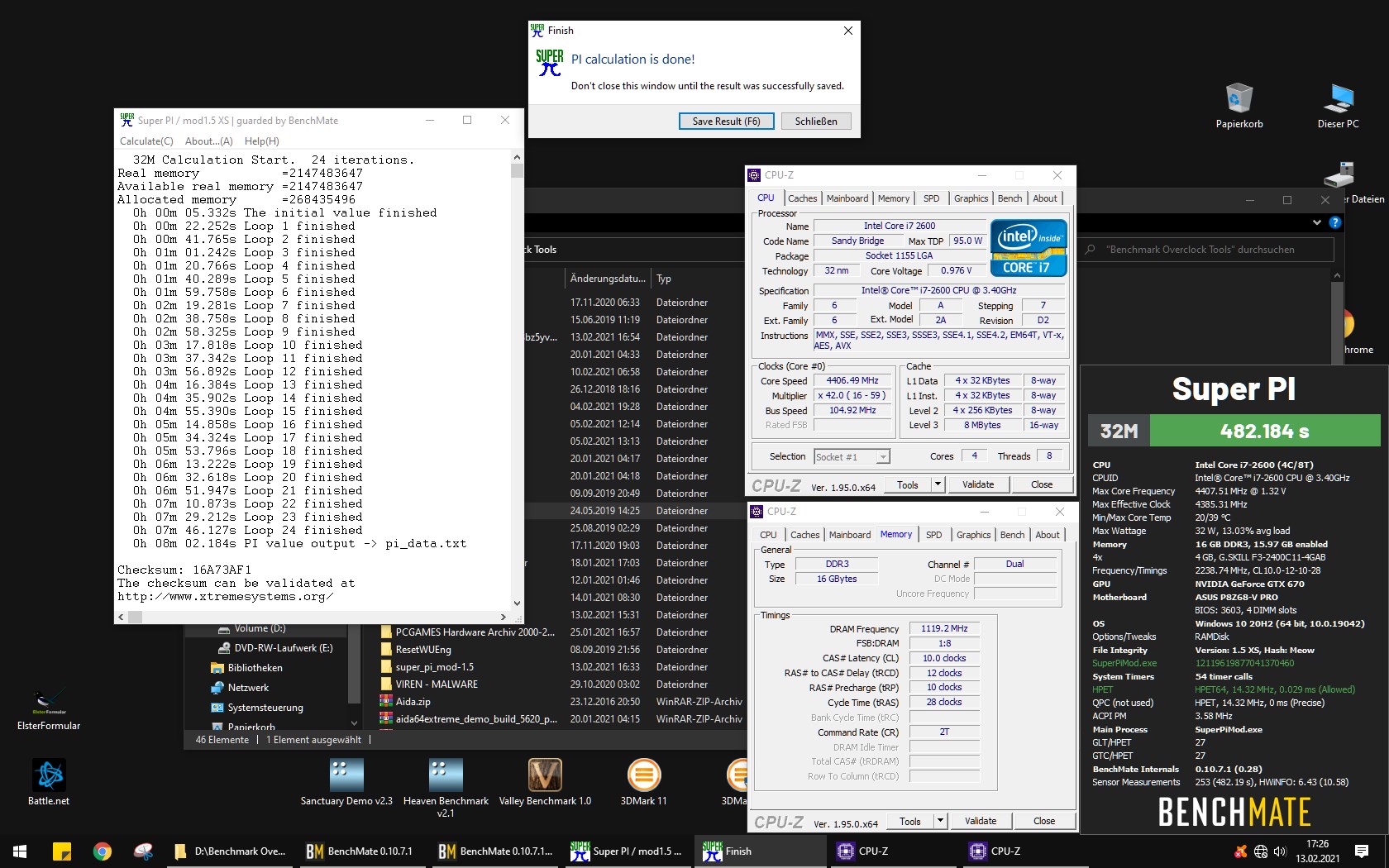Viewport: 1389px width, 868px height.
Task: Sort by the Typ column header
Action: point(663,279)
